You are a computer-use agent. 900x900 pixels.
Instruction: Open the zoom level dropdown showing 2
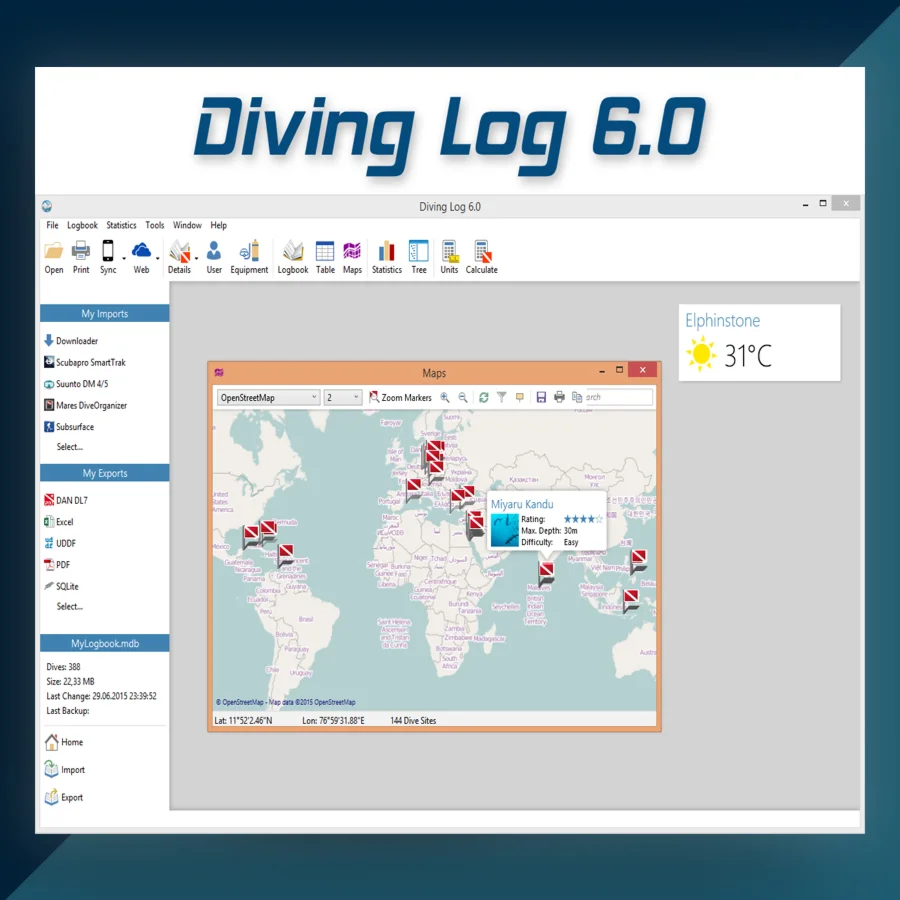[340, 397]
